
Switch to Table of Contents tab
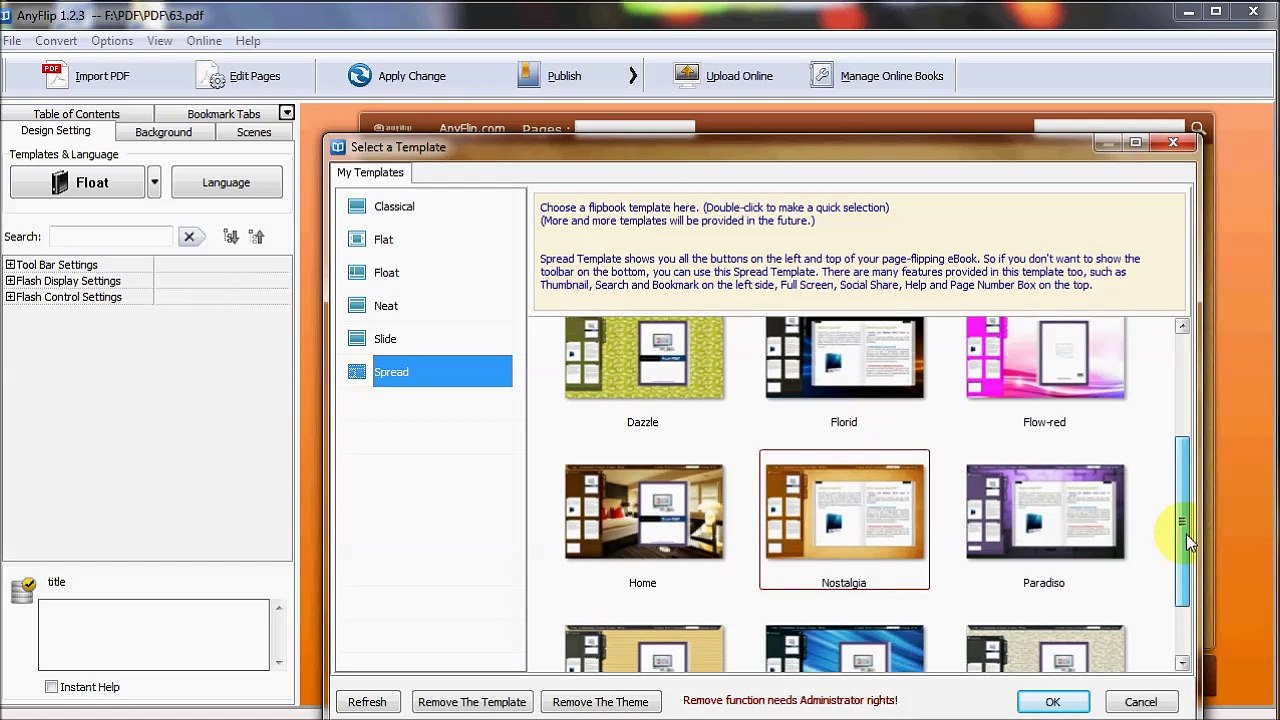[x=76, y=114]
